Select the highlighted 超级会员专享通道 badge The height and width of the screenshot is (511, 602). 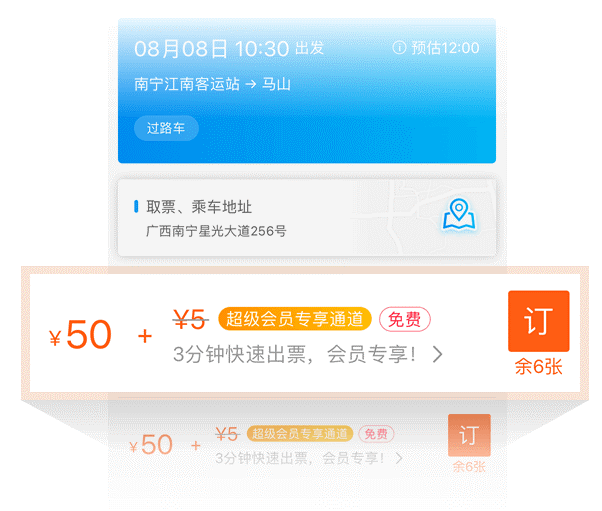294,320
